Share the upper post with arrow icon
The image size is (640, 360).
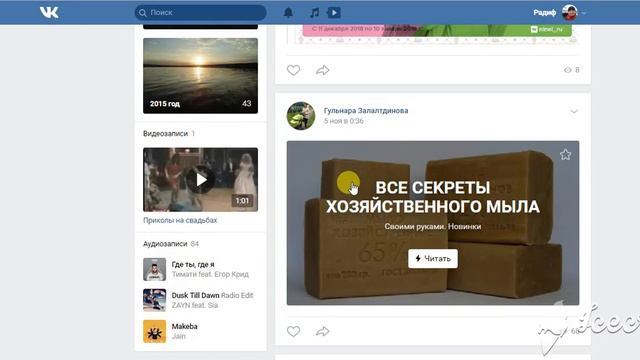(x=322, y=70)
